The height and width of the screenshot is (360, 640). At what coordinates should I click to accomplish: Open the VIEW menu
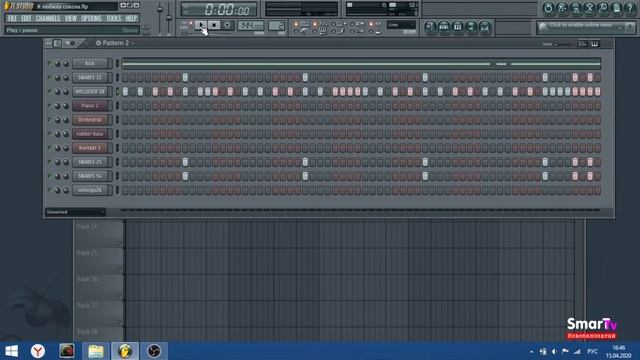[x=71, y=18]
